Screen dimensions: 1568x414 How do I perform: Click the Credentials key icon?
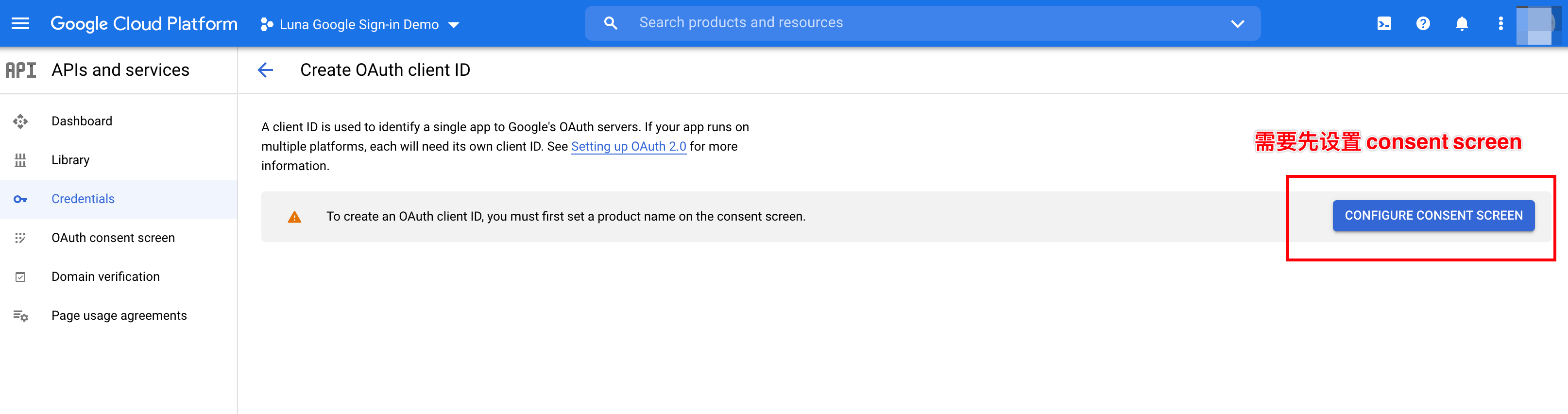coord(21,199)
